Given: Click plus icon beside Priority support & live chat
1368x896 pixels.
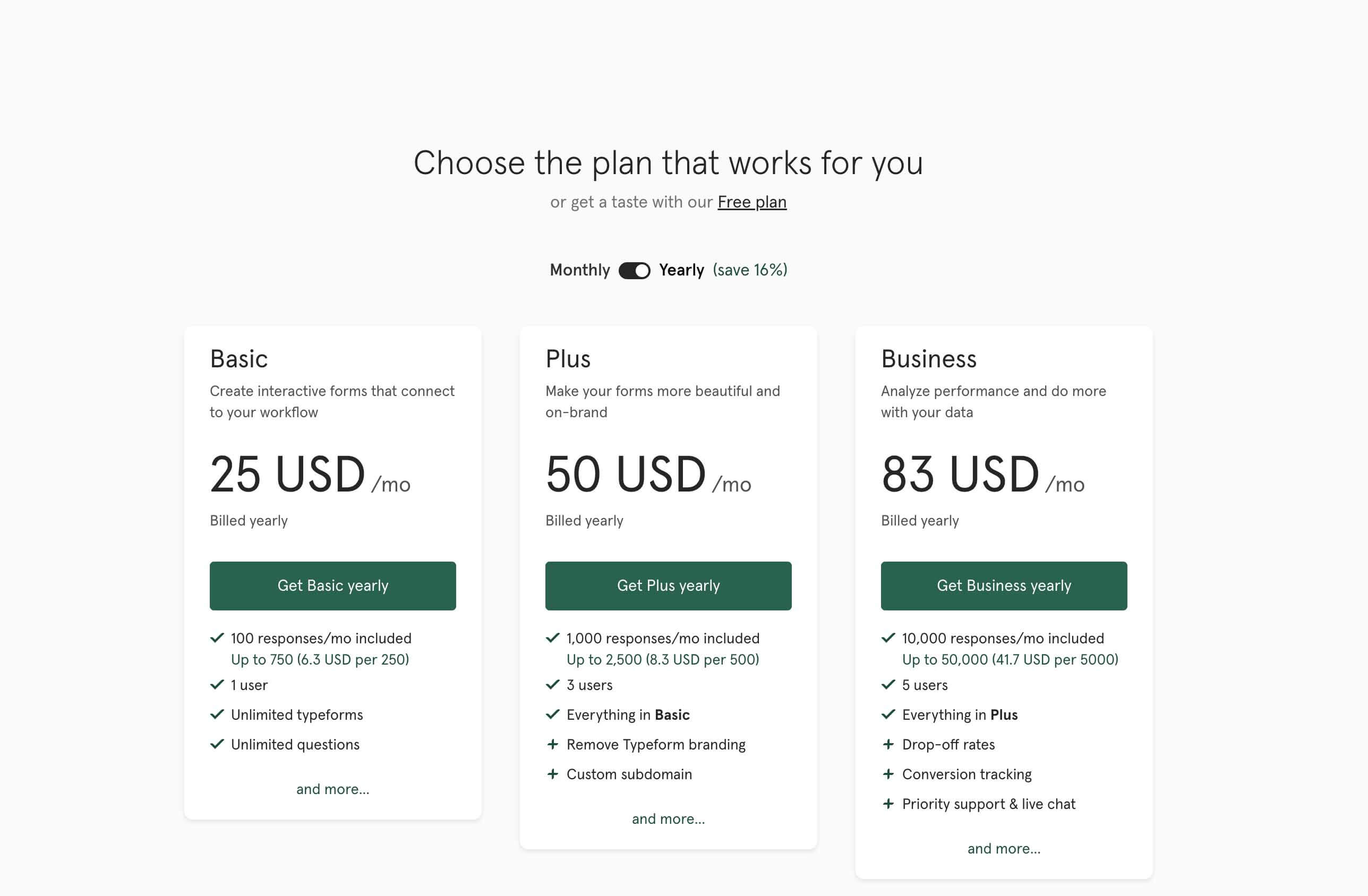Looking at the screenshot, I should [x=888, y=804].
